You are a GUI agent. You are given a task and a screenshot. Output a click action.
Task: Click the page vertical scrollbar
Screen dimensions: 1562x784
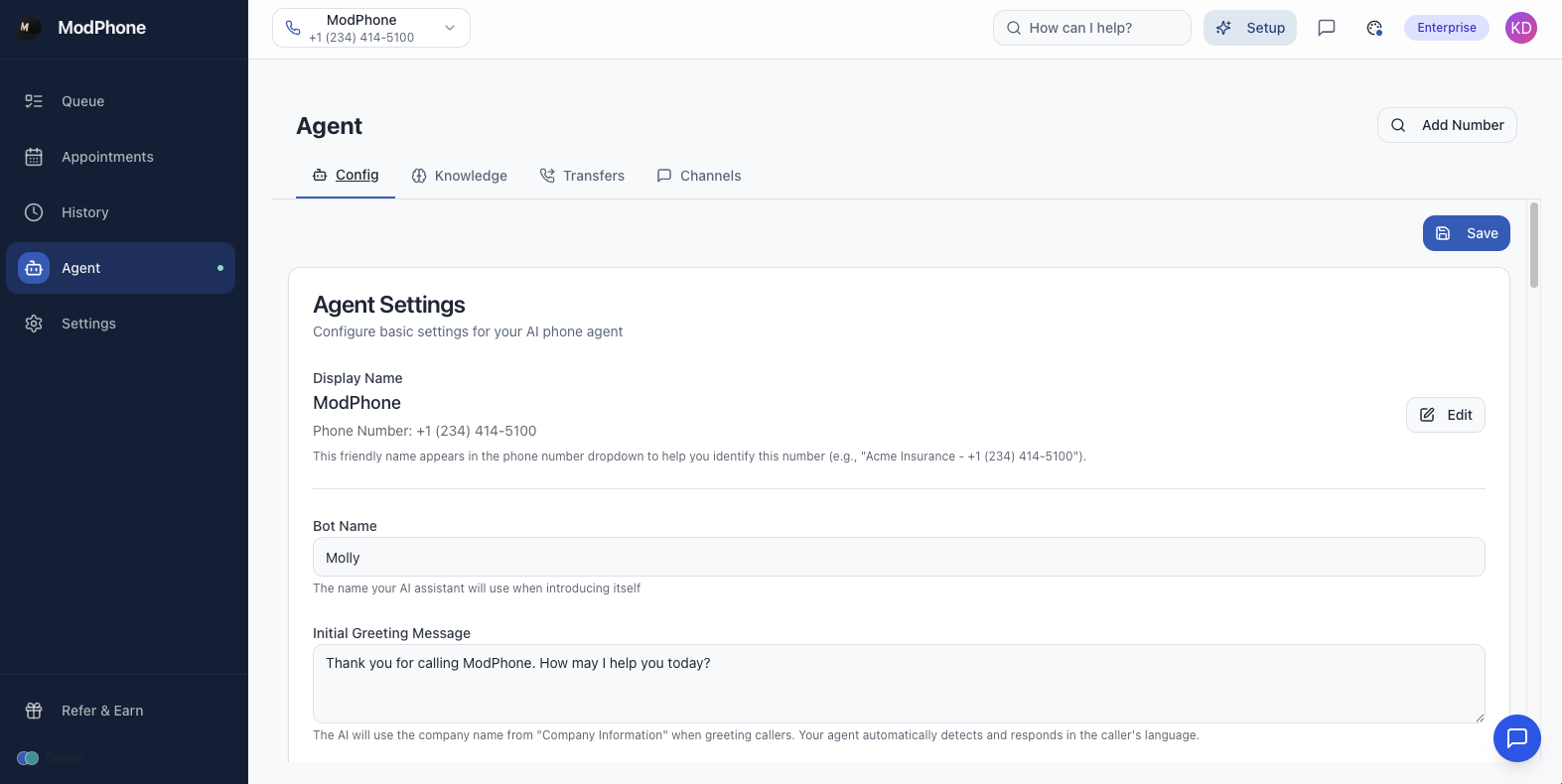1534,245
